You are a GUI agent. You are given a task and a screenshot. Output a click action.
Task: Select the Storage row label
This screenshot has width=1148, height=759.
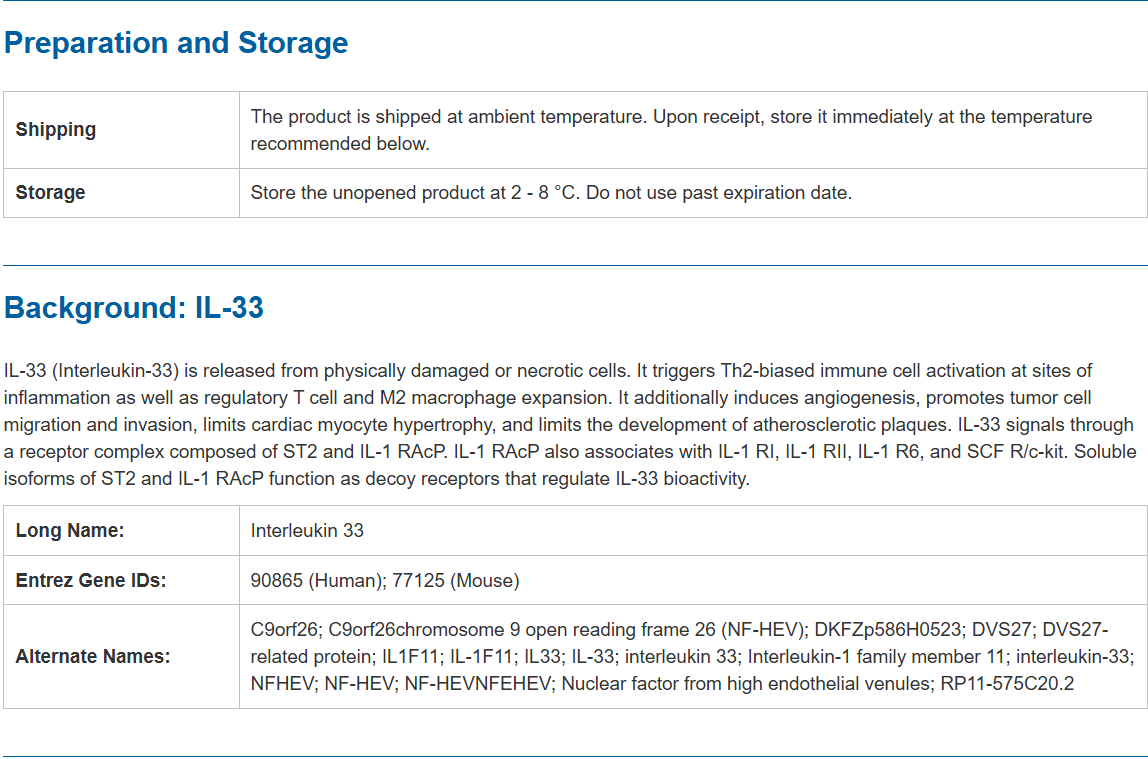(x=50, y=193)
